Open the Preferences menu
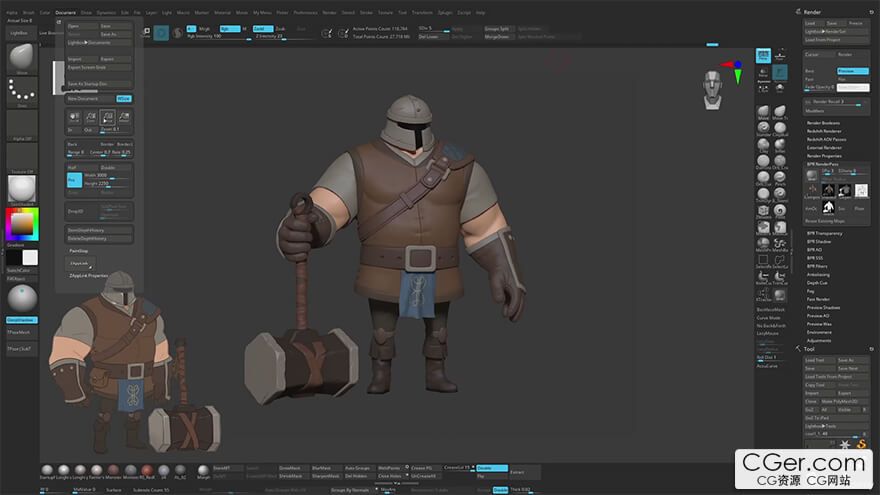 pos(304,12)
